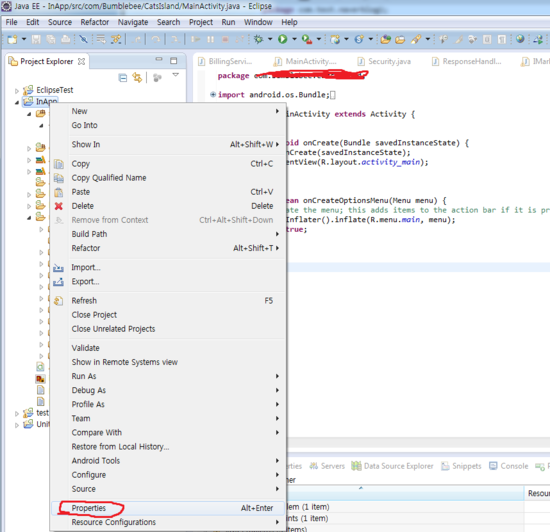Open the Resource Configurations submenu

pyautogui.click(x=168, y=522)
